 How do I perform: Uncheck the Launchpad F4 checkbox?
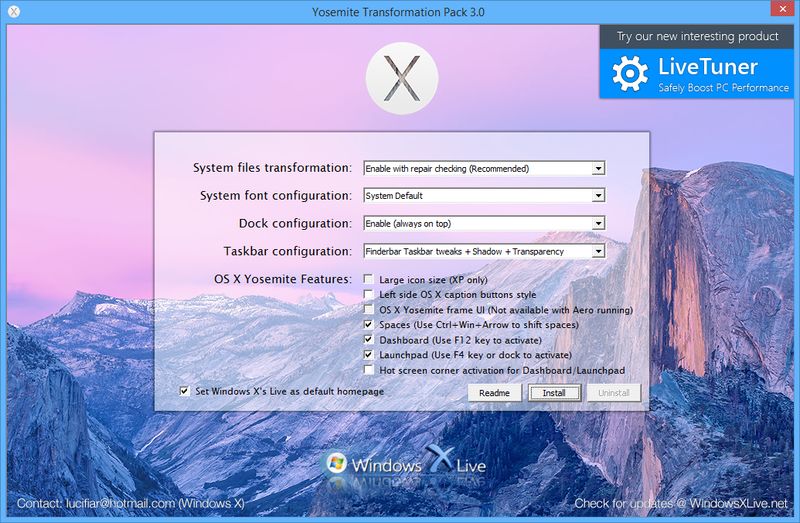(368, 354)
